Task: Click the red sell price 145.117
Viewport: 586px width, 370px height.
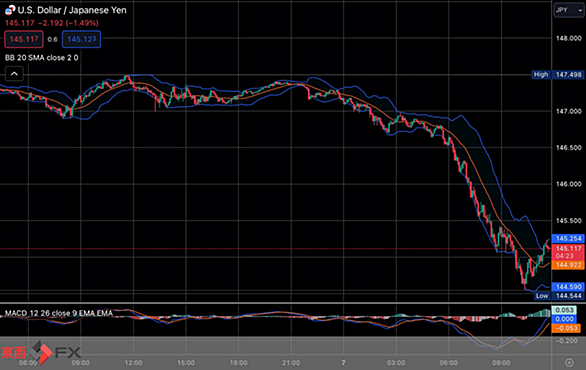Action: [x=24, y=39]
